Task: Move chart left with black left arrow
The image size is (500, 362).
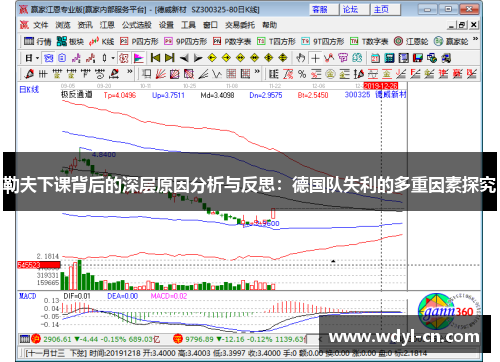Action: [184, 58]
